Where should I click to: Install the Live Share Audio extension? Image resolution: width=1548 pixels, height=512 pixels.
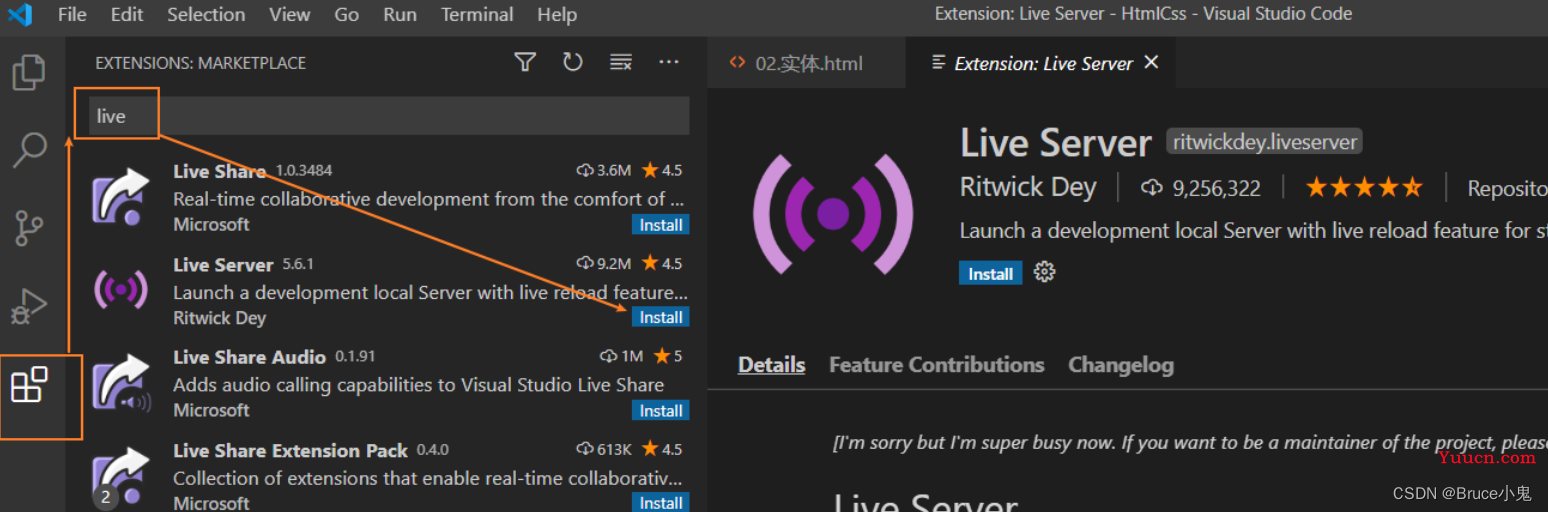[661, 411]
